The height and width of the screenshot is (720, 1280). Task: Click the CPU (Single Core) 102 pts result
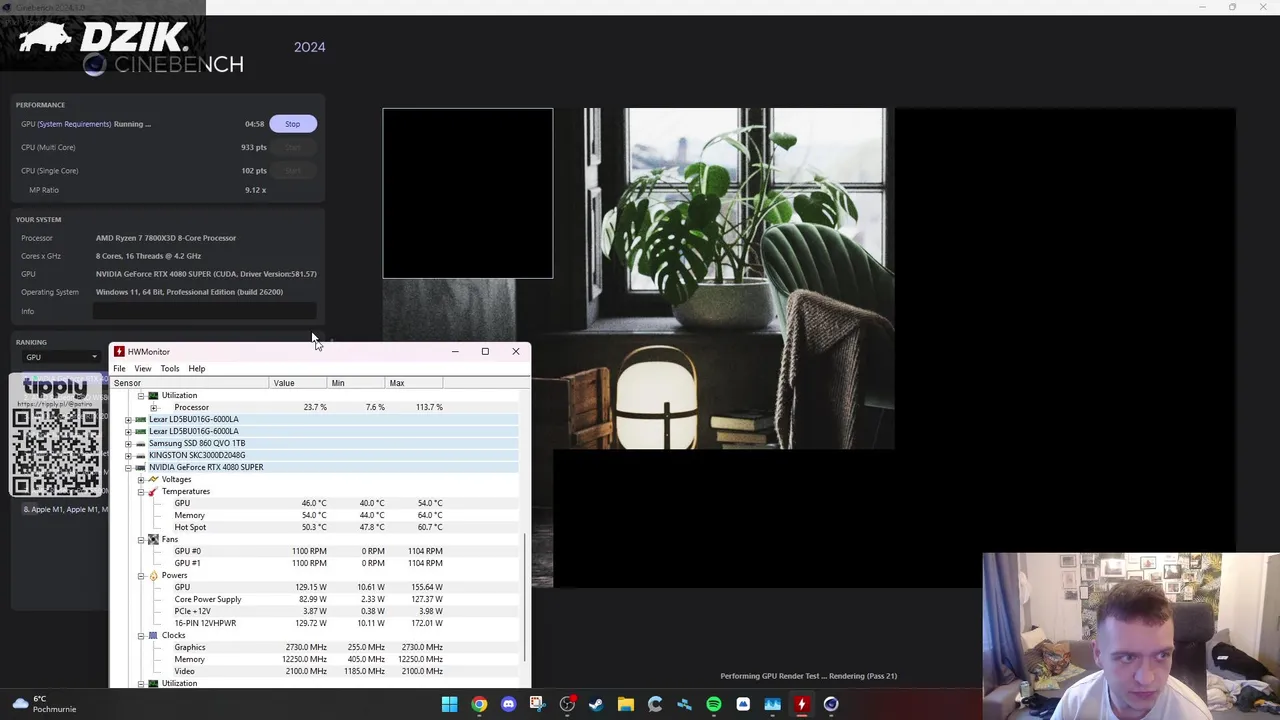(x=254, y=171)
